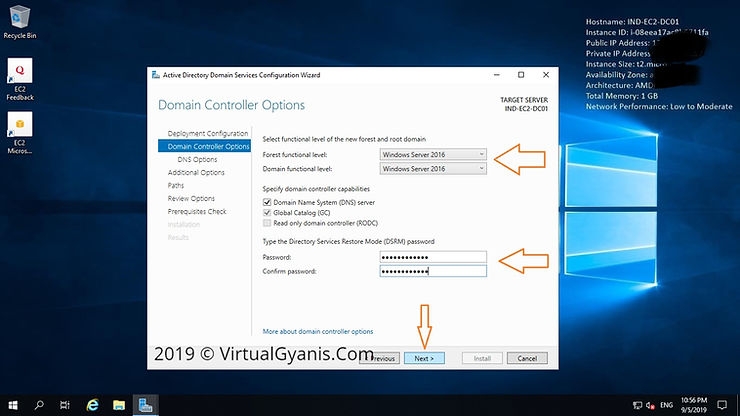Go to Deployment Configuration step
Screen dimensions: 740x416
tap(208, 133)
